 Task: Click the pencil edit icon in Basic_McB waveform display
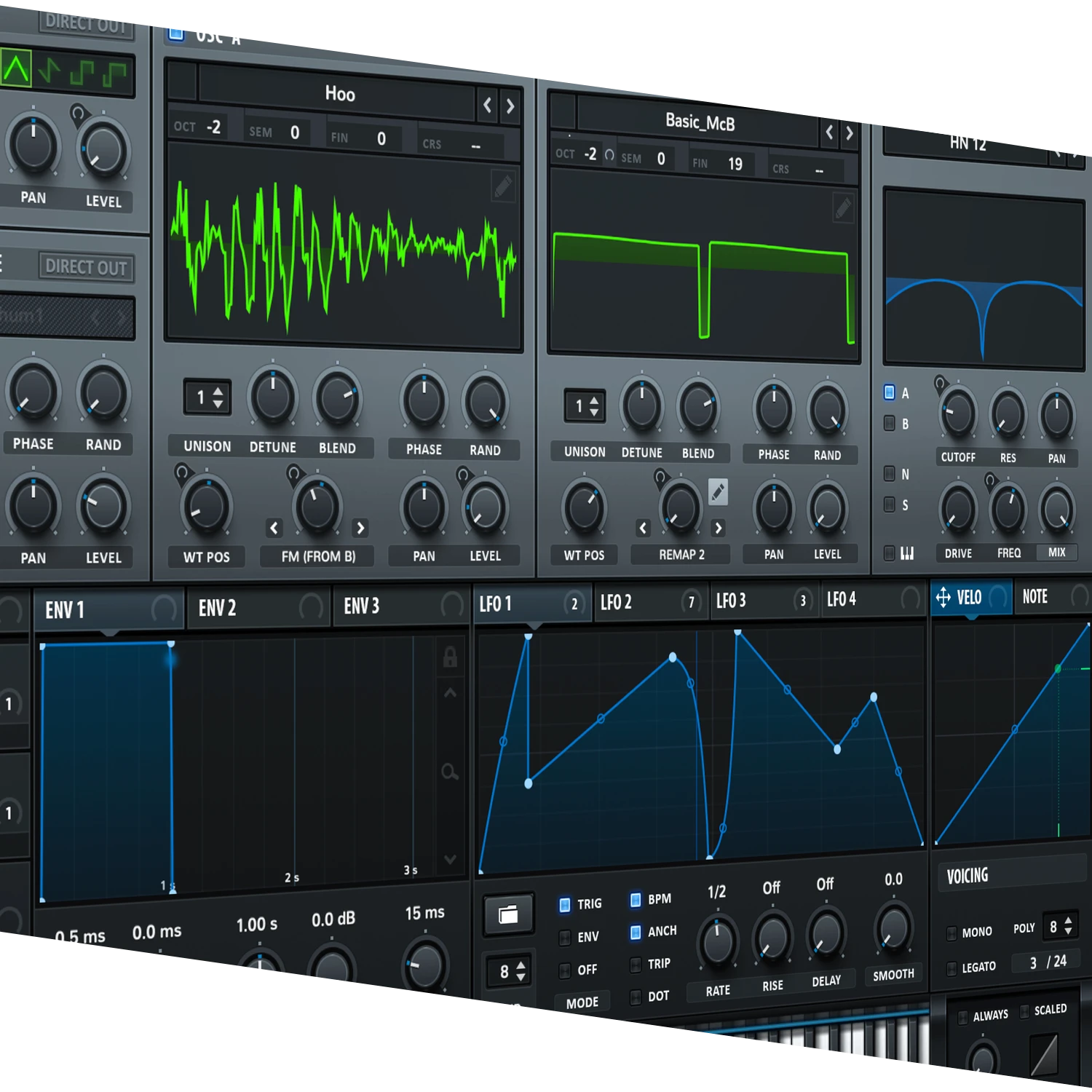pos(842,209)
